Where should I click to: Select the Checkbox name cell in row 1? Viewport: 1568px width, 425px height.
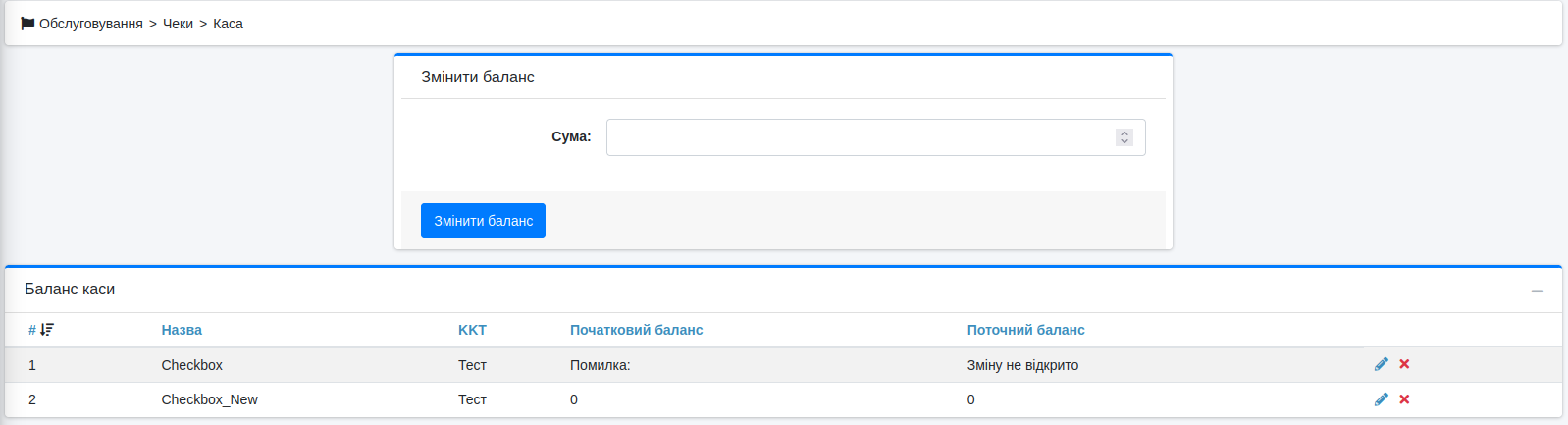191,365
